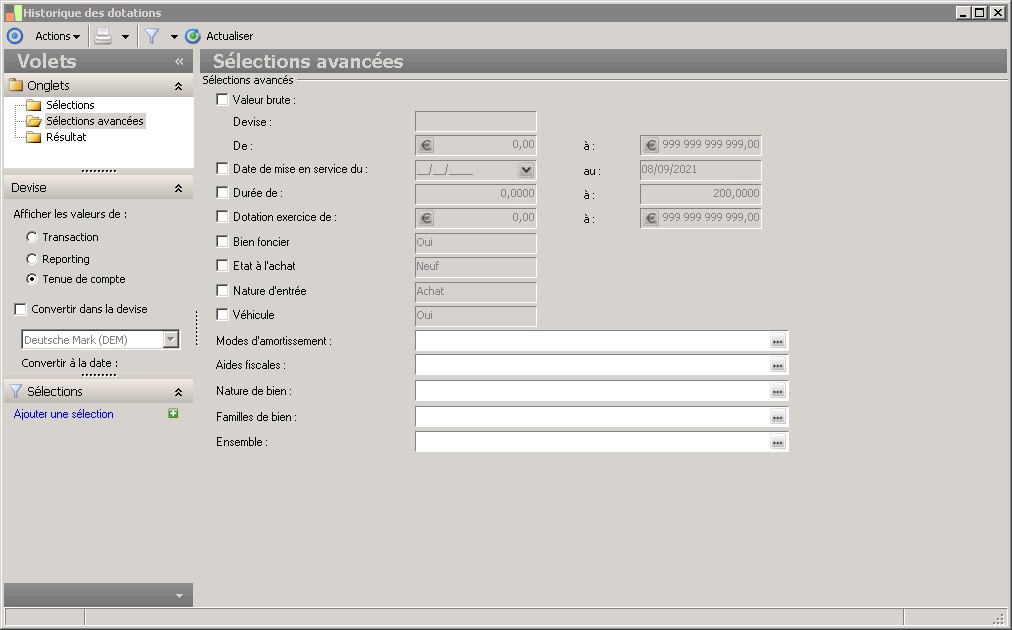1012x630 pixels.
Task: Click euro icon in Dotation exercice maximum field
Action: [651, 218]
